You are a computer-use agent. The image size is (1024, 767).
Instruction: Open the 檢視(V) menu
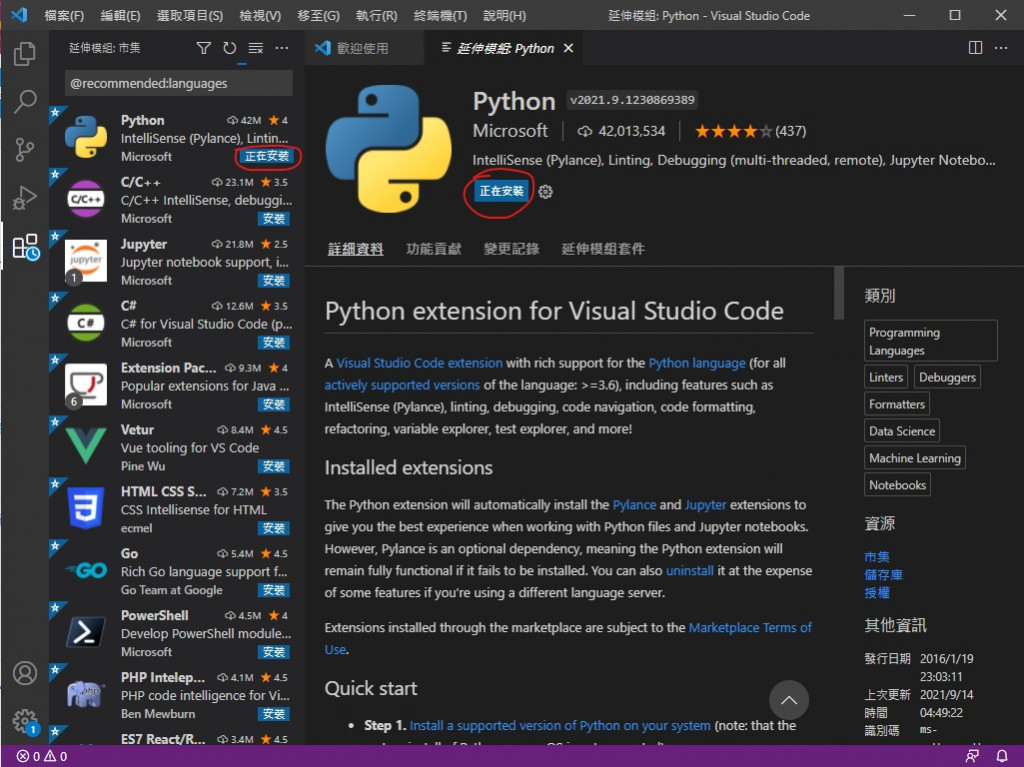pos(260,15)
